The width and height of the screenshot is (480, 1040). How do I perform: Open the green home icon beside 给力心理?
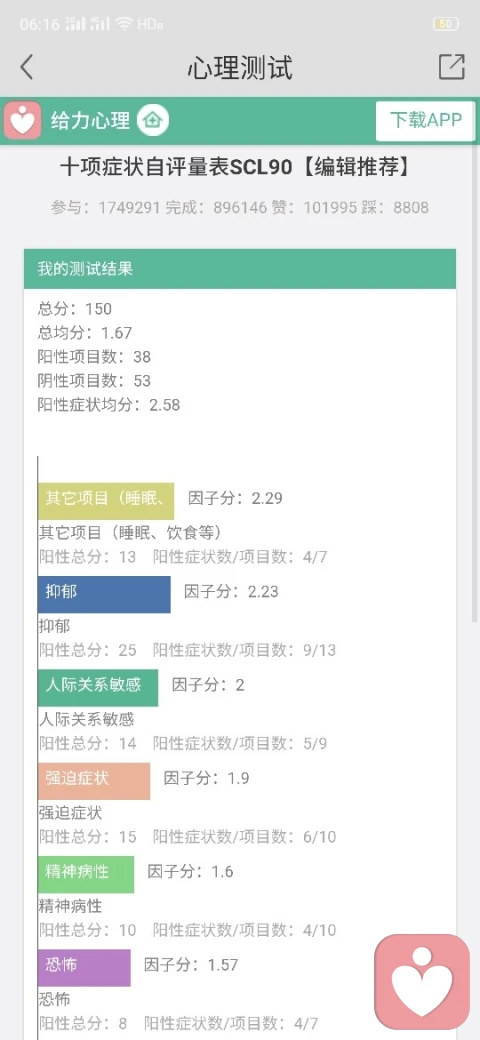pyautogui.click(x=153, y=121)
